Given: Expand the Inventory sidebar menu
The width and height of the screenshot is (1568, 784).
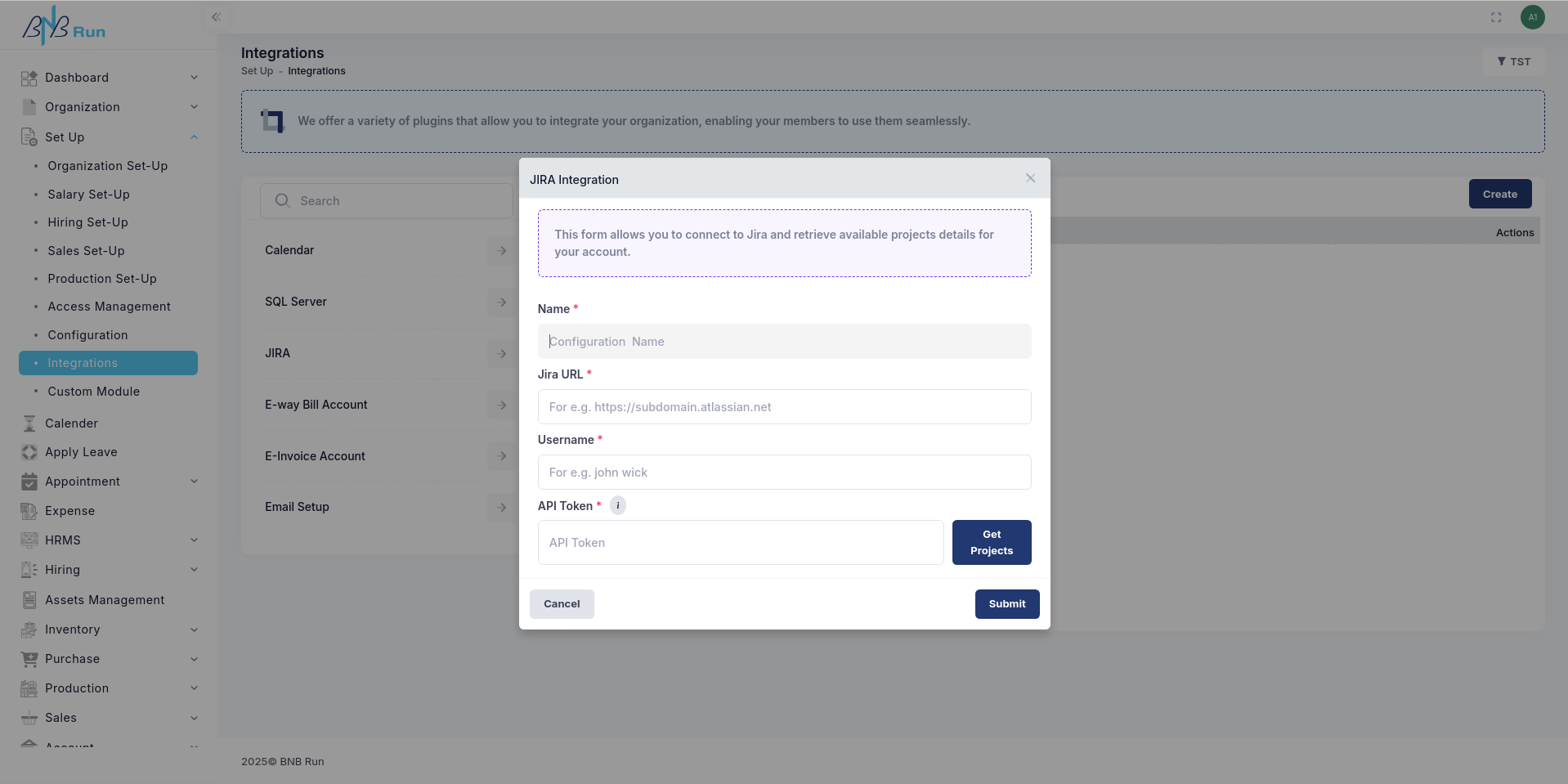Looking at the screenshot, I should click(x=194, y=629).
